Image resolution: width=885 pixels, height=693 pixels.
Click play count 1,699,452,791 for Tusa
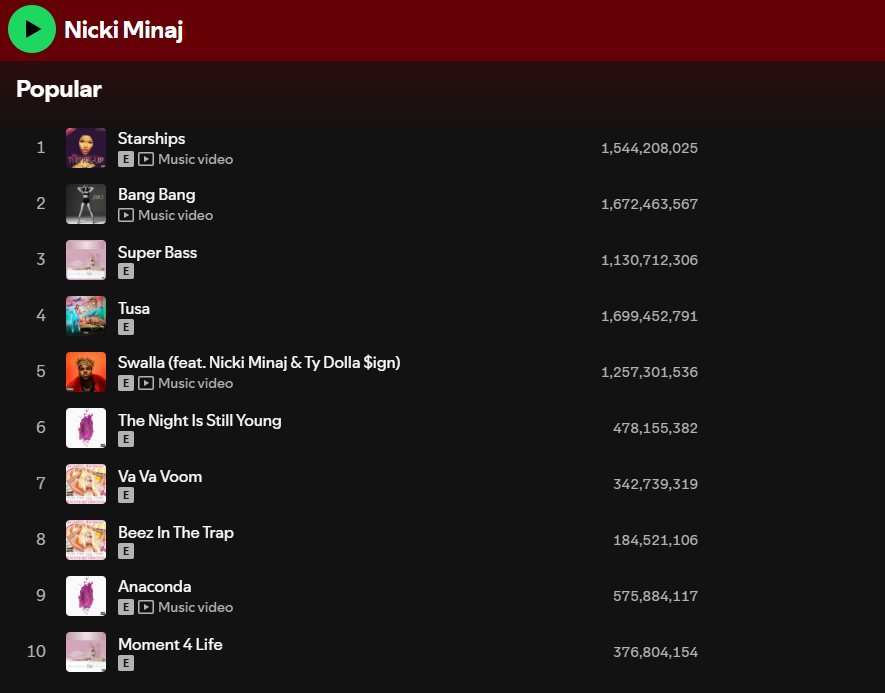pyautogui.click(x=649, y=315)
